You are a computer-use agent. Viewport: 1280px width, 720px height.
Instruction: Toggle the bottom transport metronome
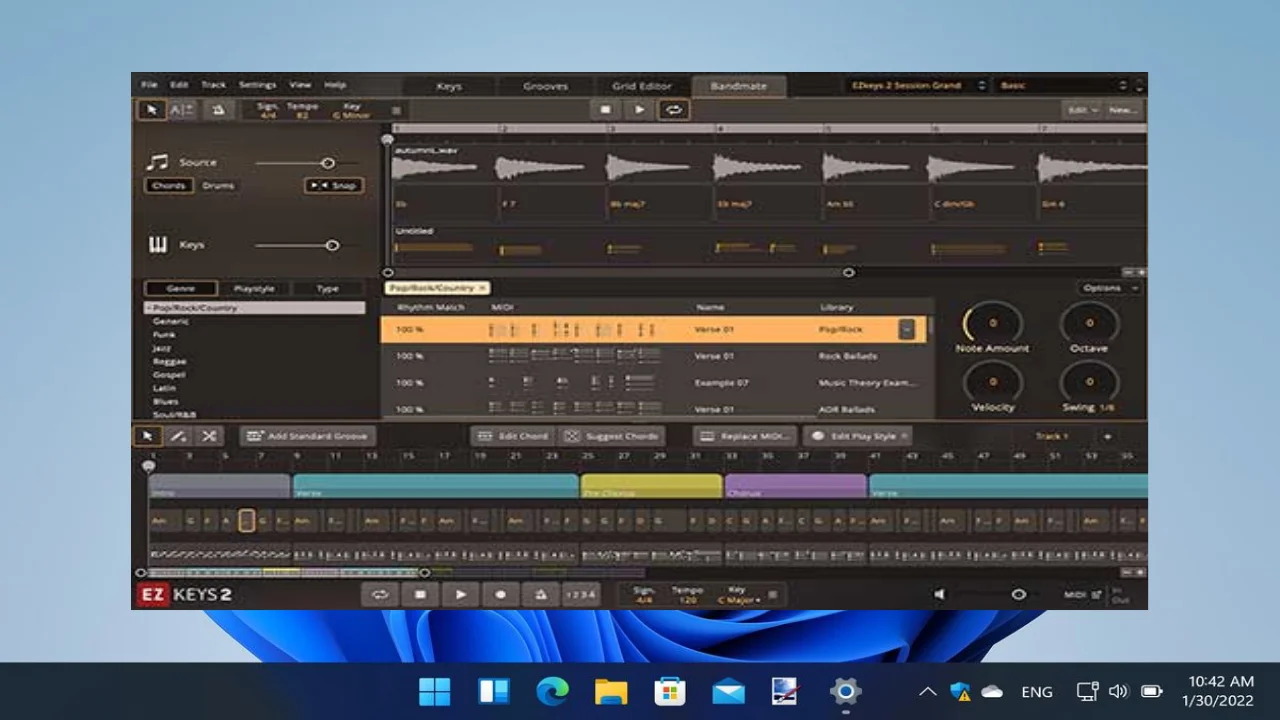(x=541, y=594)
